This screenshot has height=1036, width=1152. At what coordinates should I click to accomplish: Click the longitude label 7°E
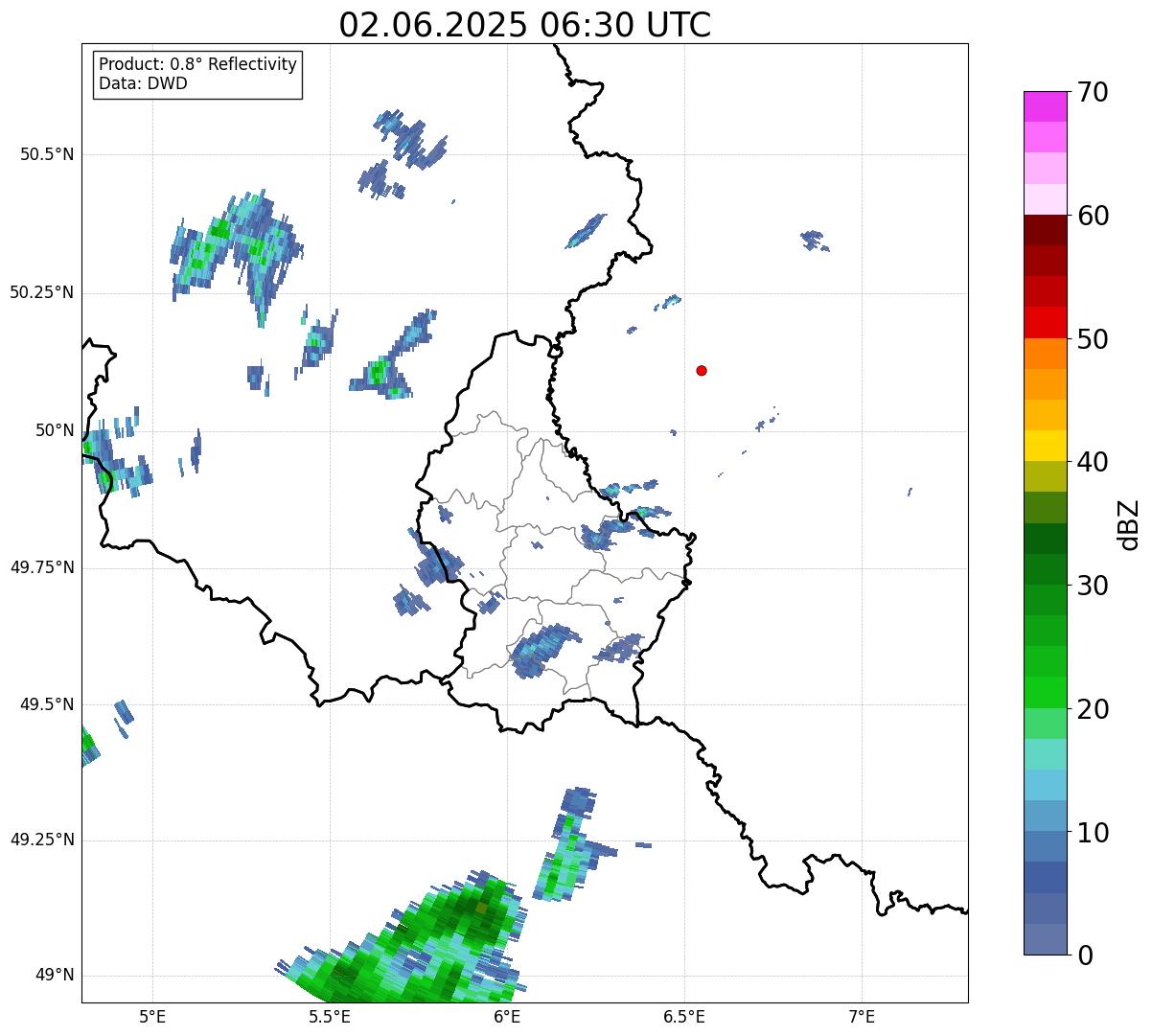coord(862,1017)
